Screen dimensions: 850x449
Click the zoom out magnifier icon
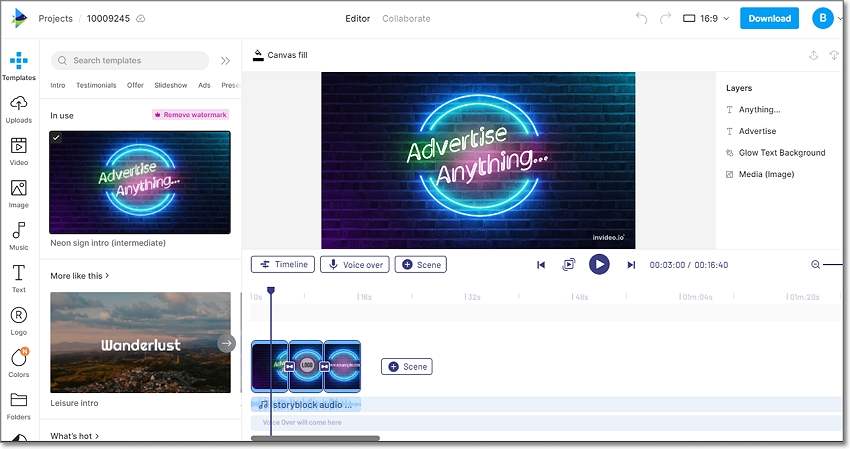tap(816, 265)
